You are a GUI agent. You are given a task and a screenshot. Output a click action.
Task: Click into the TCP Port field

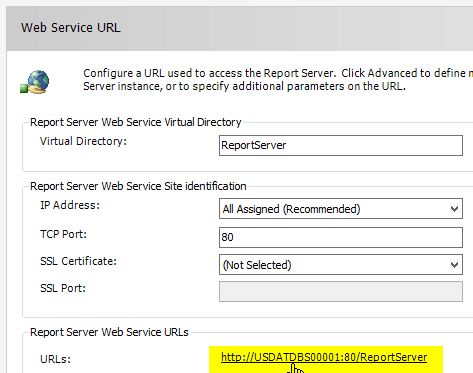click(341, 237)
